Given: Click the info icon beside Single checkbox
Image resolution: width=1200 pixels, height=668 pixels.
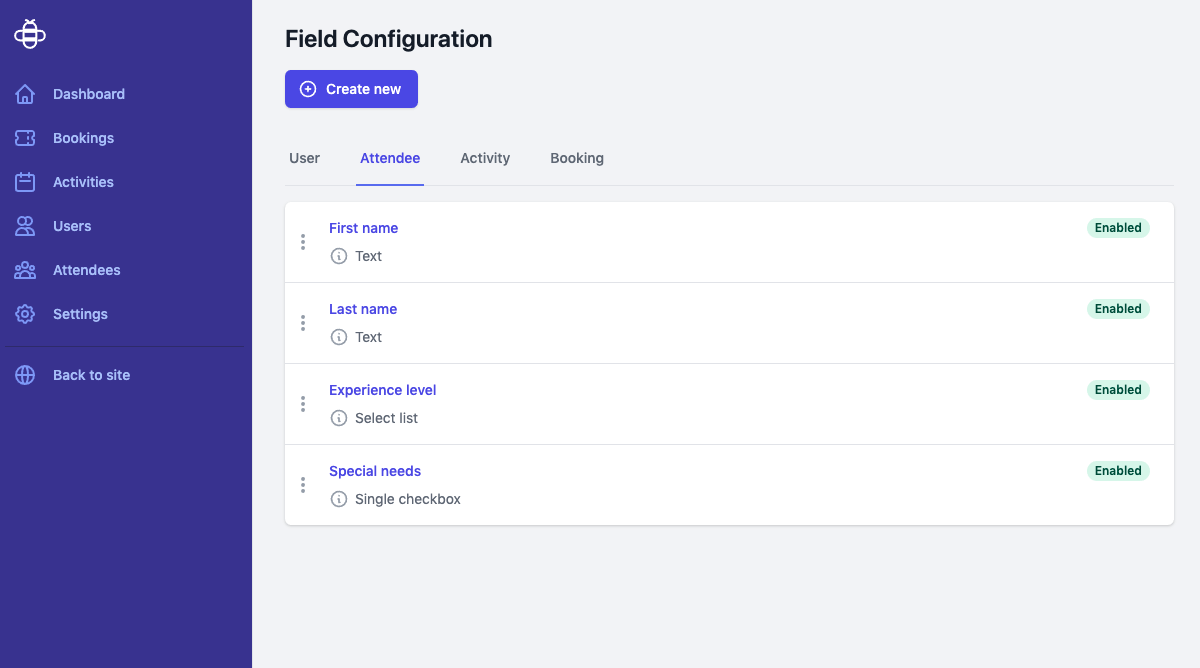Looking at the screenshot, I should point(339,499).
